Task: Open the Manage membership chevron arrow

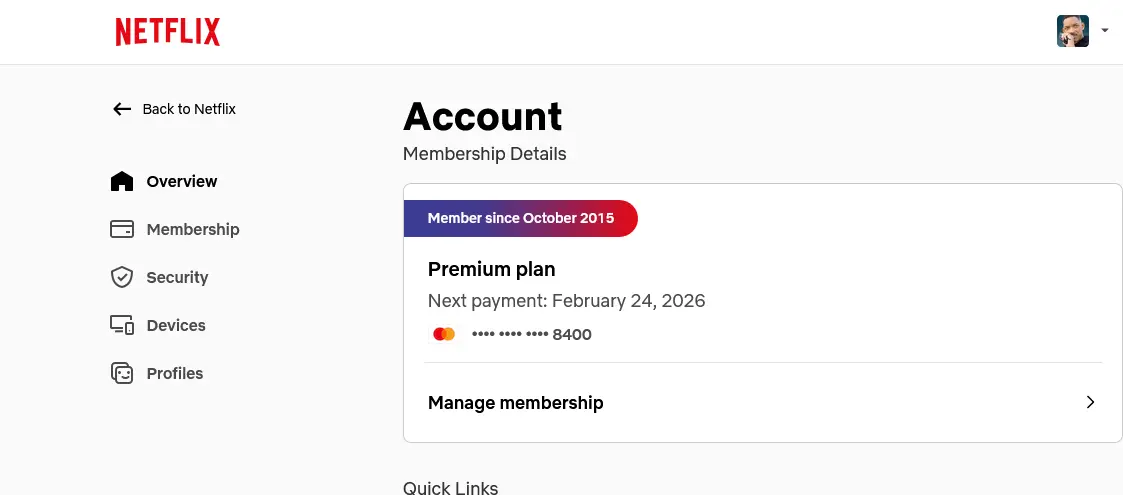Action: [x=1090, y=402]
